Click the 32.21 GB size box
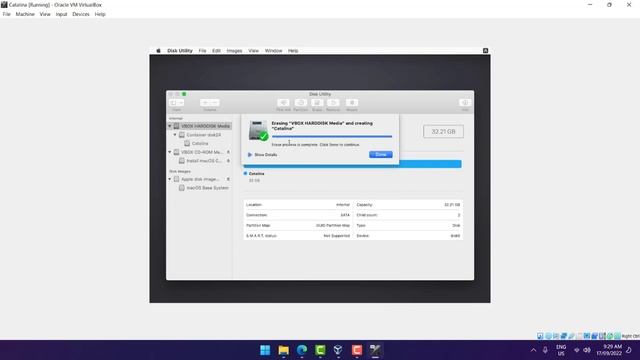Viewport: 640px width, 360px height. tap(443, 131)
